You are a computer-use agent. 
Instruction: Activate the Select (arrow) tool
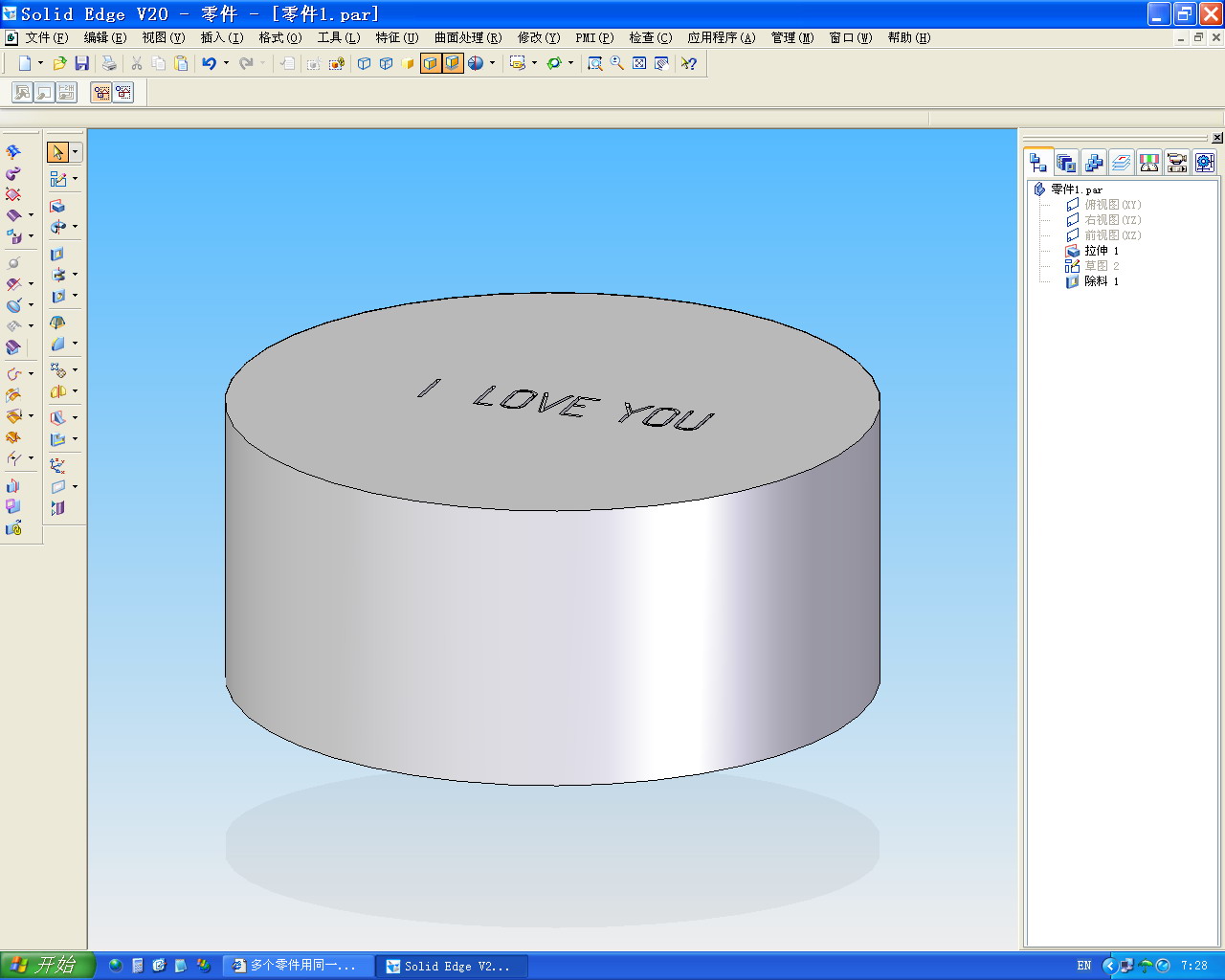click(57, 152)
